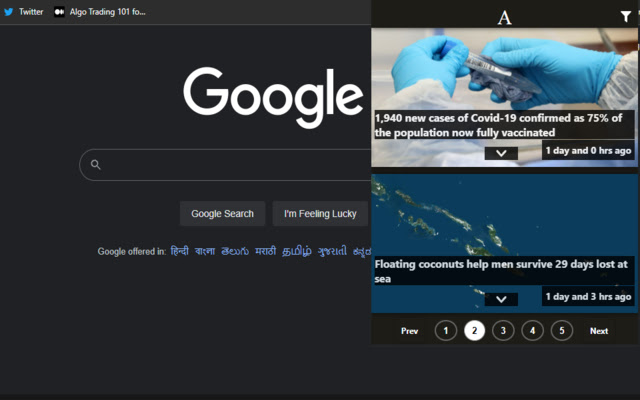Select page 4 in news pagination
This screenshot has width=640, height=400.
pos(532,331)
